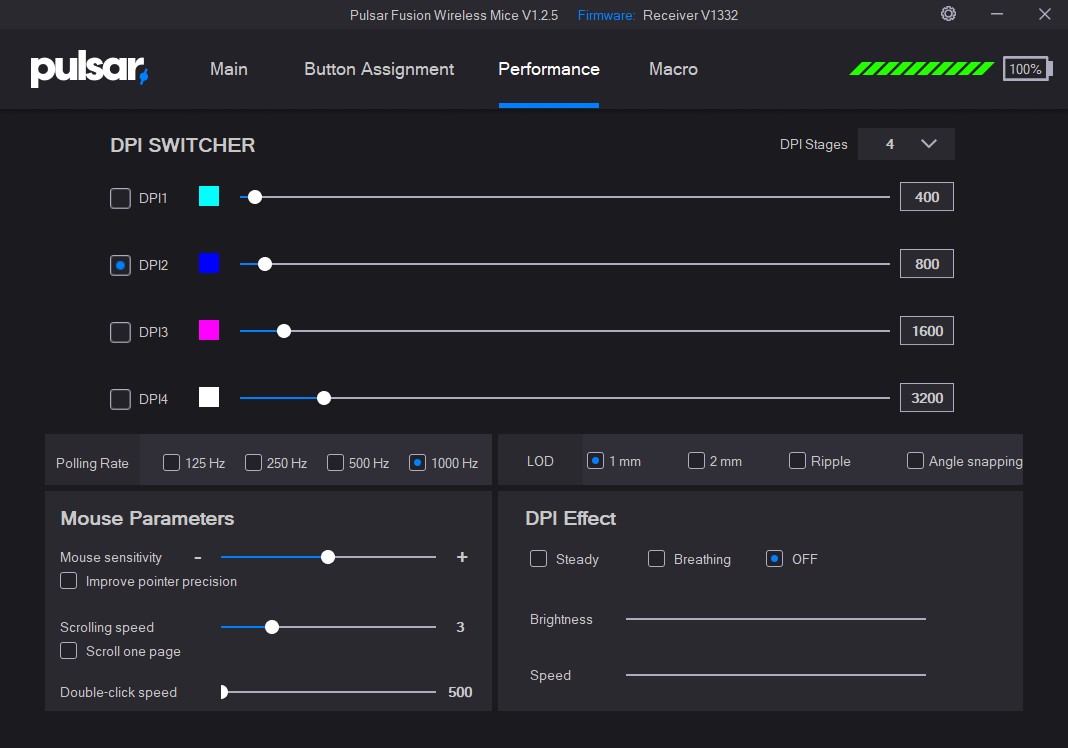Select the DPI1 stage checkbox

point(120,198)
